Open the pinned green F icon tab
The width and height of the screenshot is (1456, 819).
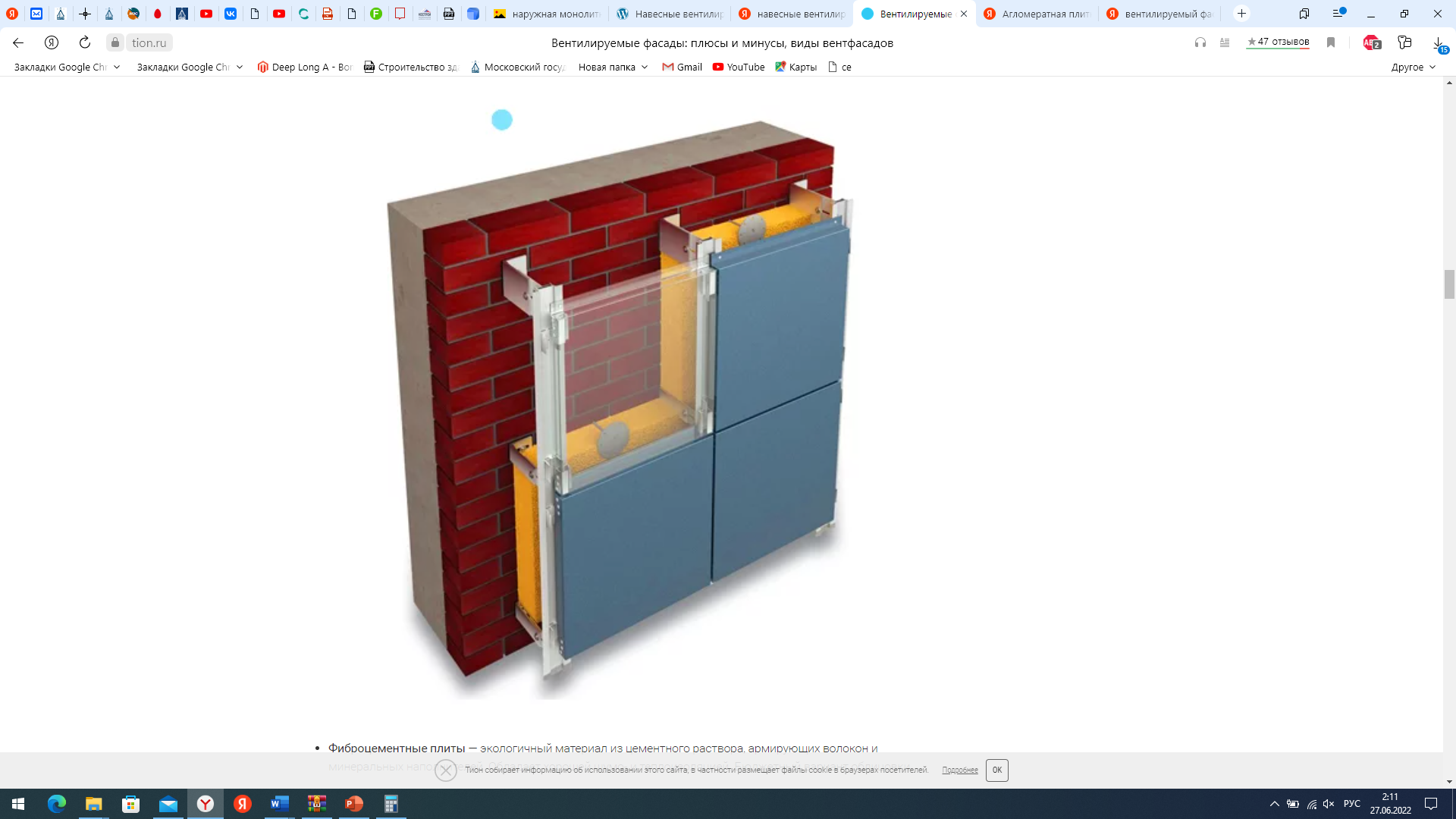376,14
